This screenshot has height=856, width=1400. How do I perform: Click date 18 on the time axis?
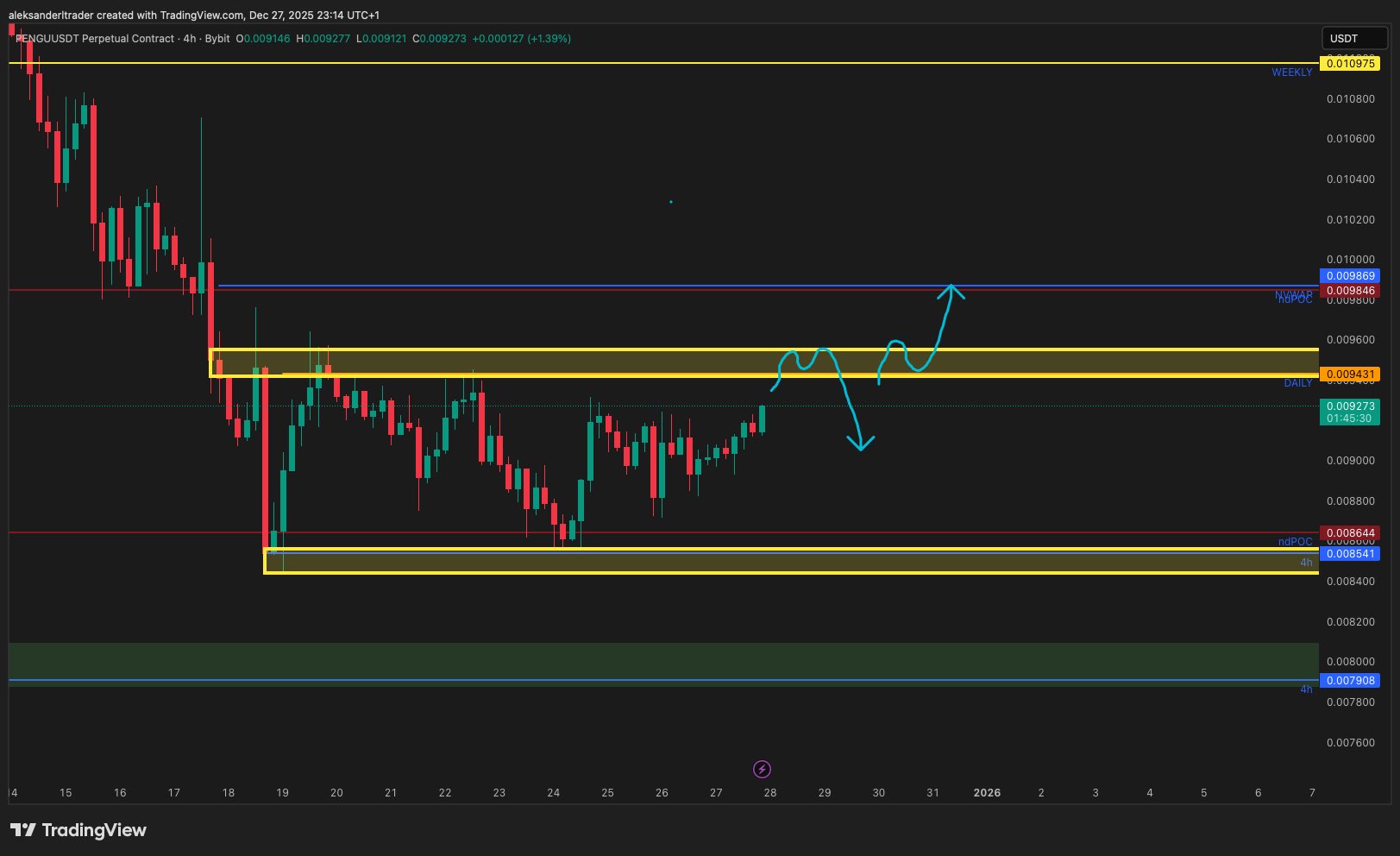pos(228,793)
